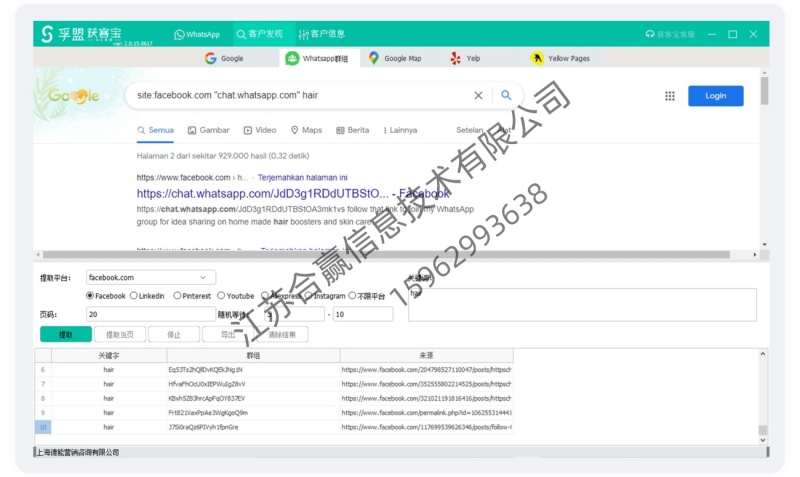The width and height of the screenshot is (800, 477).
Task: Click the Google logo on search page
Action: click(73, 95)
